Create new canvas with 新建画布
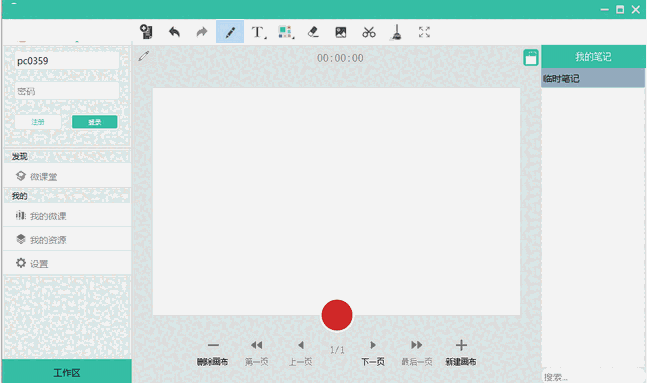This screenshot has width=647, height=383. point(461,353)
